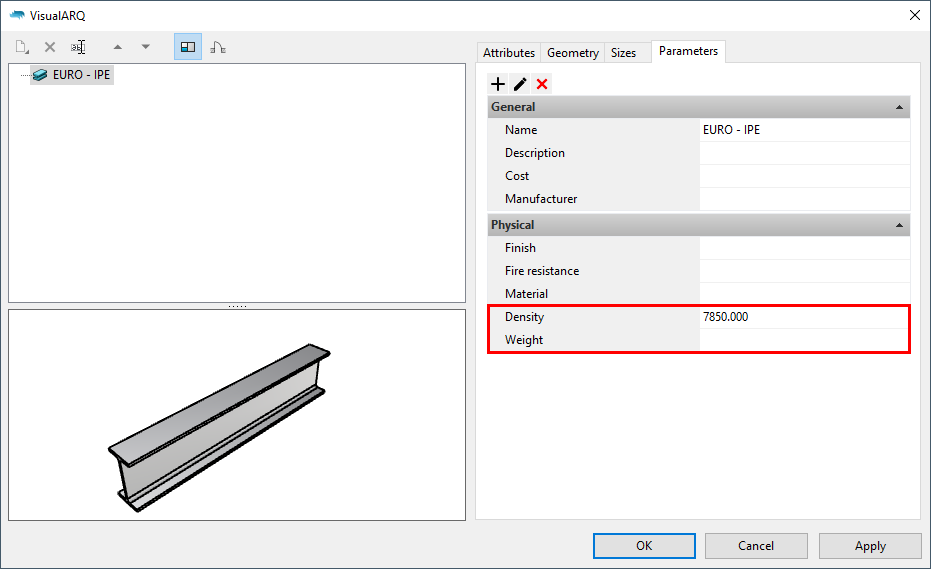Click the Material value field
Image resolution: width=931 pixels, height=569 pixels.
point(805,293)
